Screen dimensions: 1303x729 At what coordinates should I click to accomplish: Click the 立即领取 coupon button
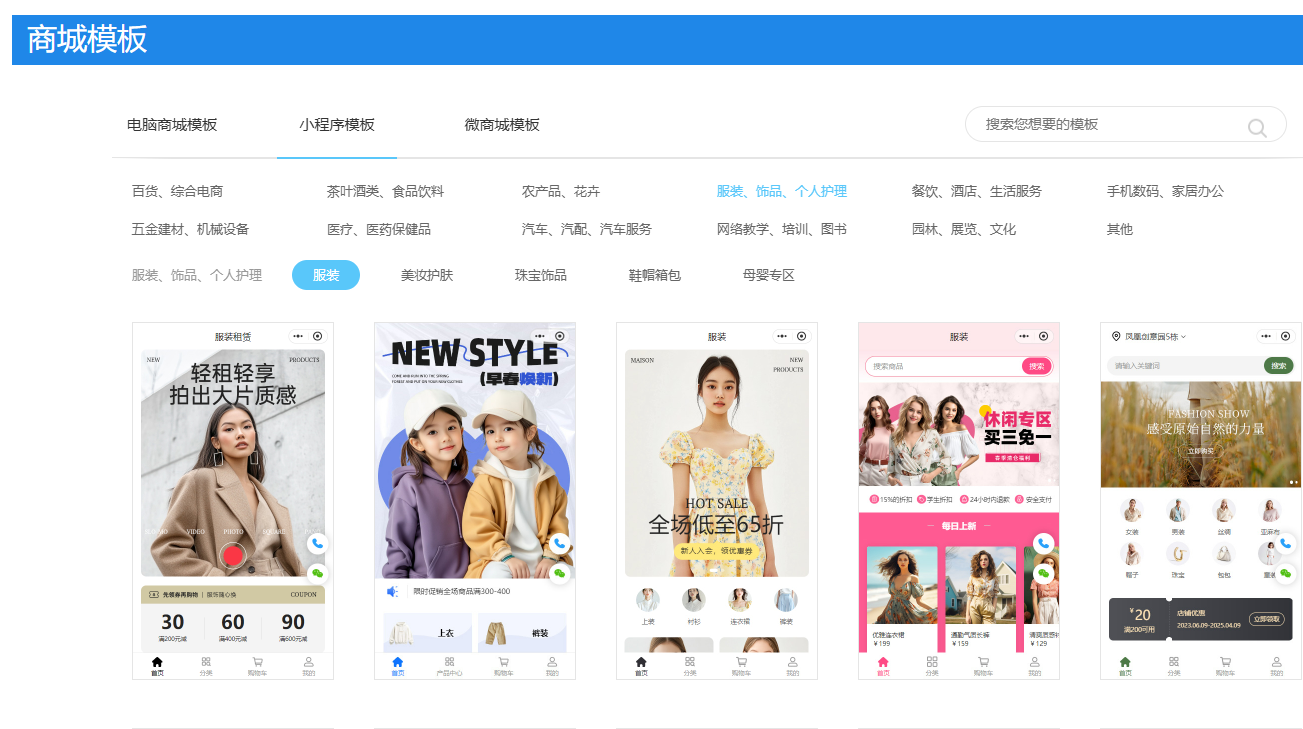1268,619
